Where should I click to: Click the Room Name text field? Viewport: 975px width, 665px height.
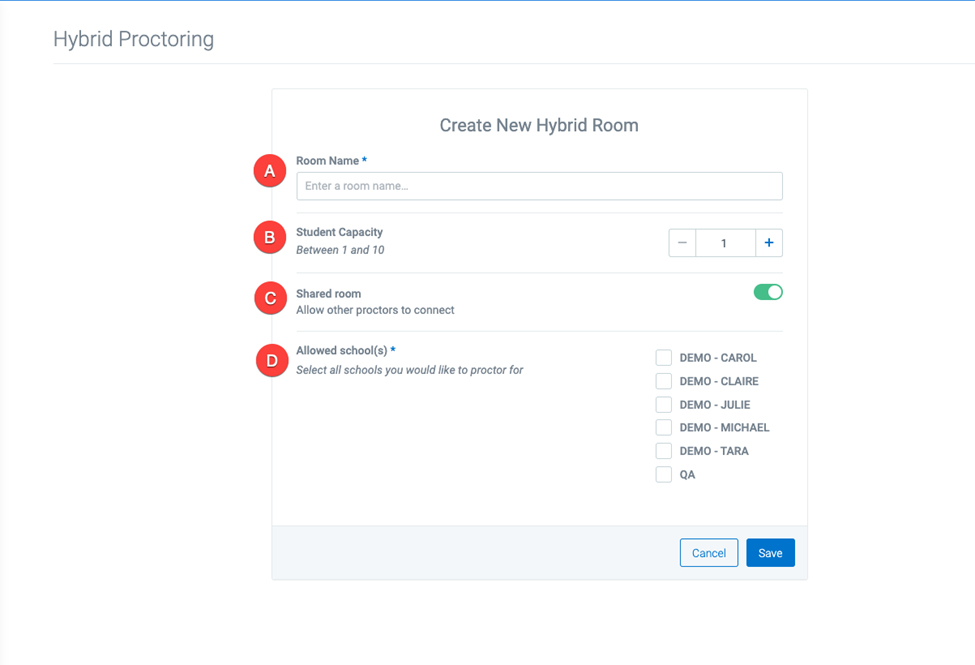(x=539, y=186)
